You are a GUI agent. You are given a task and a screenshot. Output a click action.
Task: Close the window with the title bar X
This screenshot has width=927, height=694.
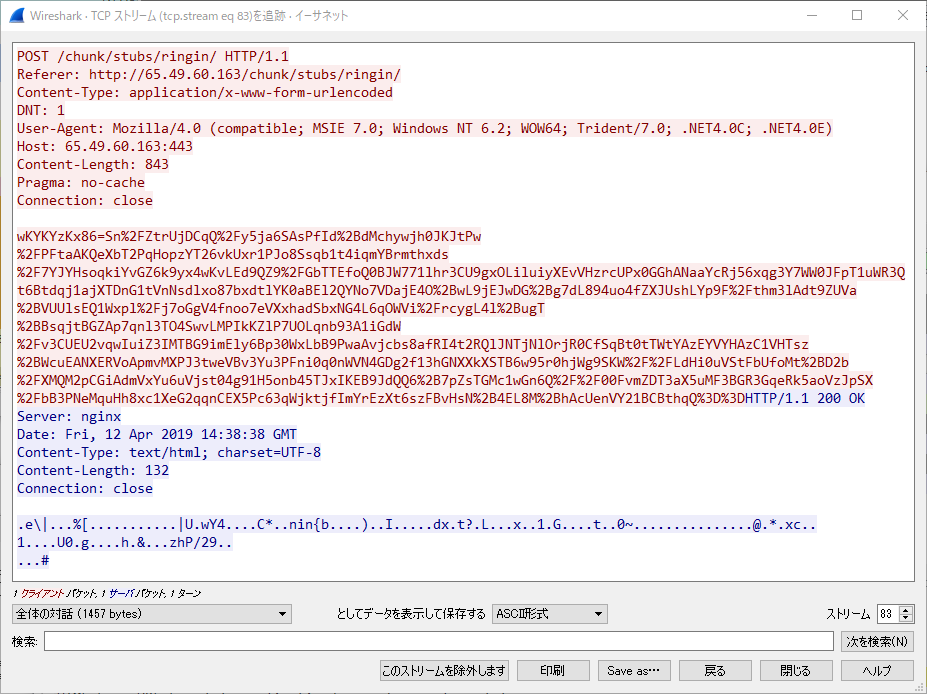(902, 15)
